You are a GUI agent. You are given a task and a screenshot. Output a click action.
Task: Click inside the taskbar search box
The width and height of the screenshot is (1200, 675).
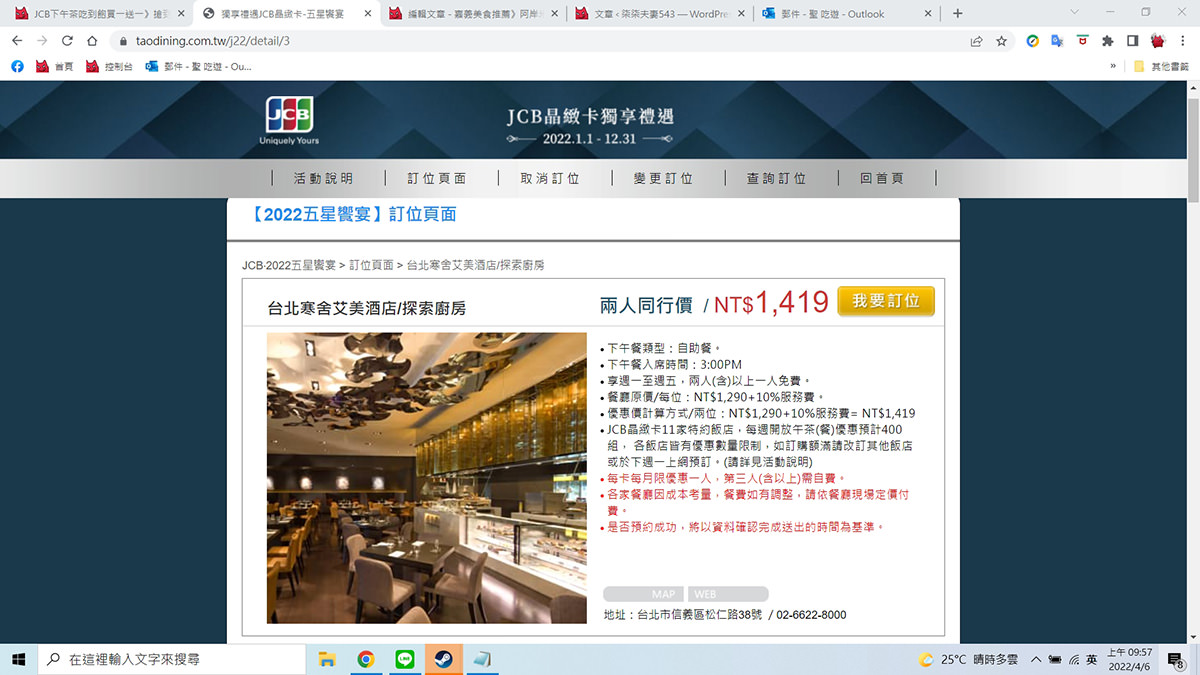pos(170,658)
